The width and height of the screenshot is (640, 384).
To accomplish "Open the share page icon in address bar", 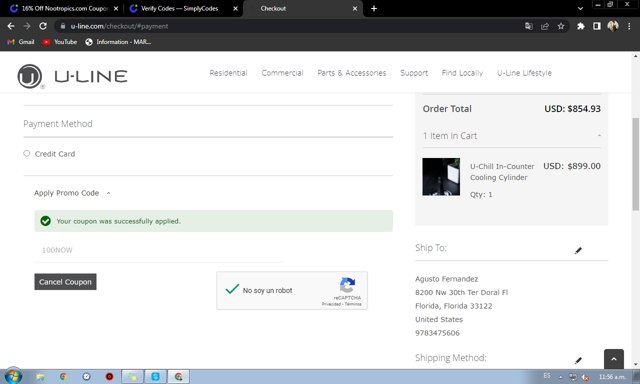I will pyautogui.click(x=545, y=26).
